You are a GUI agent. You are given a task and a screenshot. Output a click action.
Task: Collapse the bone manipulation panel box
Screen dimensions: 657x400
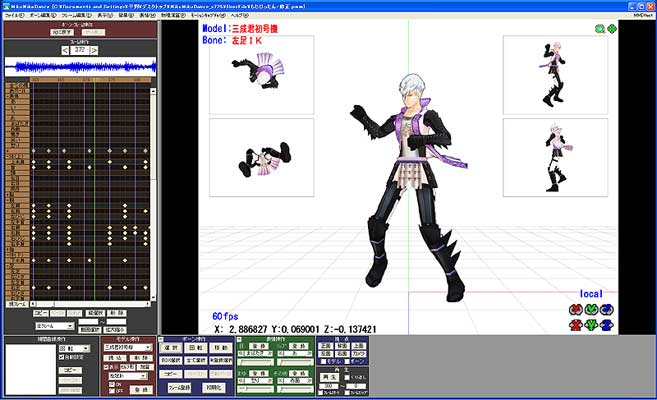pos(161,339)
